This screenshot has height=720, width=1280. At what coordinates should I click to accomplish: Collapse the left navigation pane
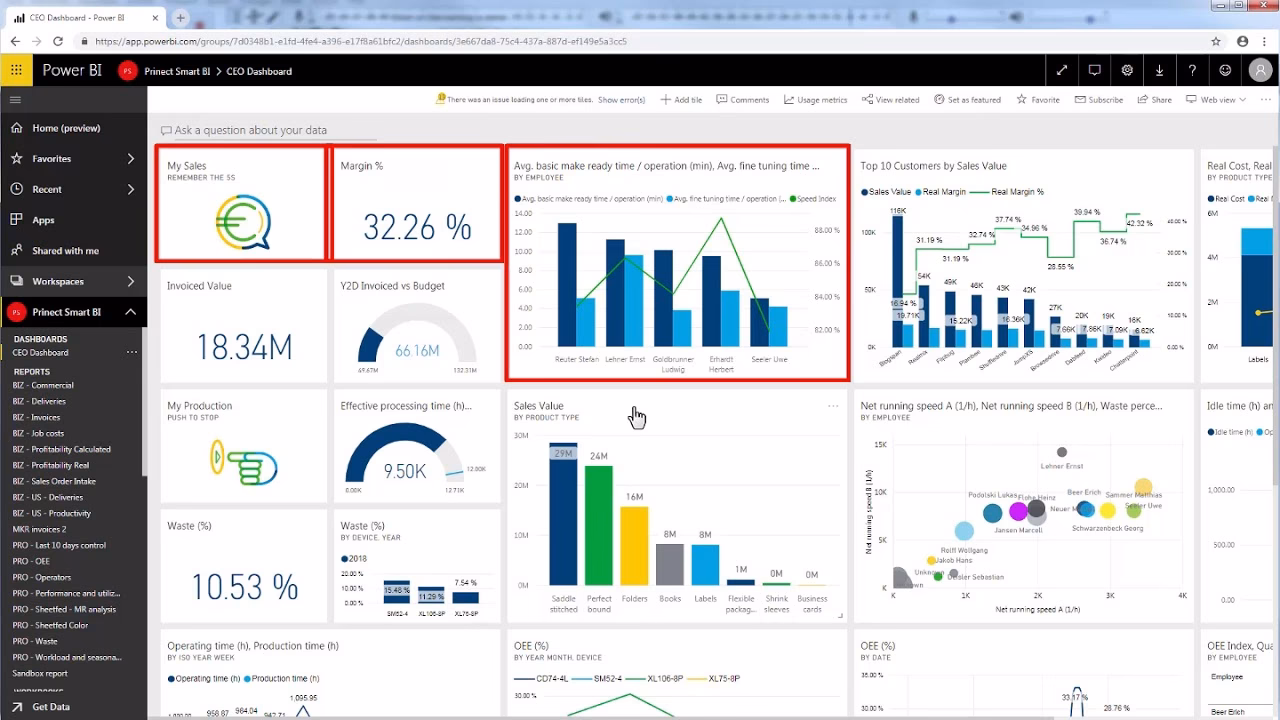click(15, 99)
